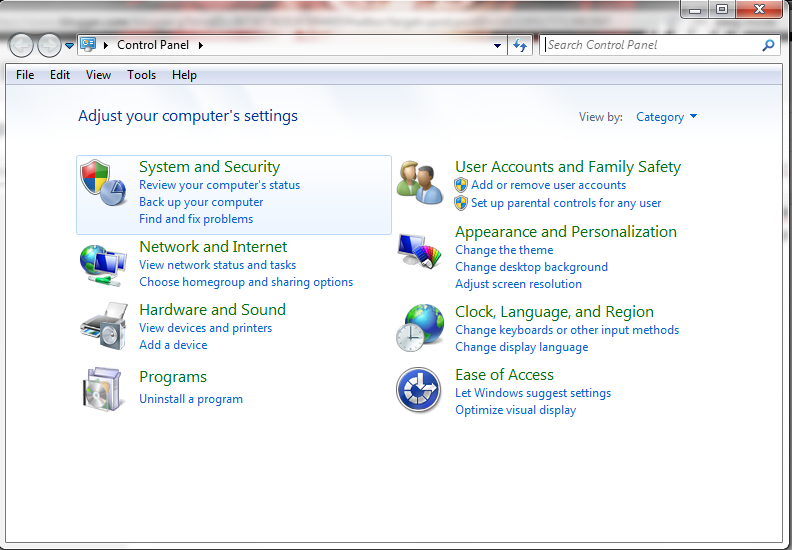Open Clock, Language, and Region heading

(x=554, y=312)
